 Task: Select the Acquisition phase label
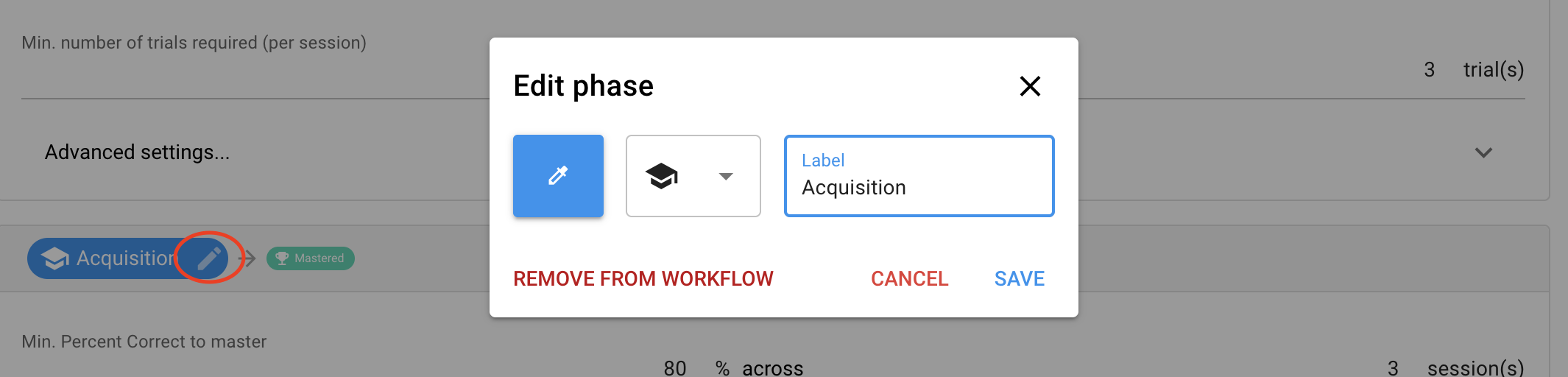[125, 258]
